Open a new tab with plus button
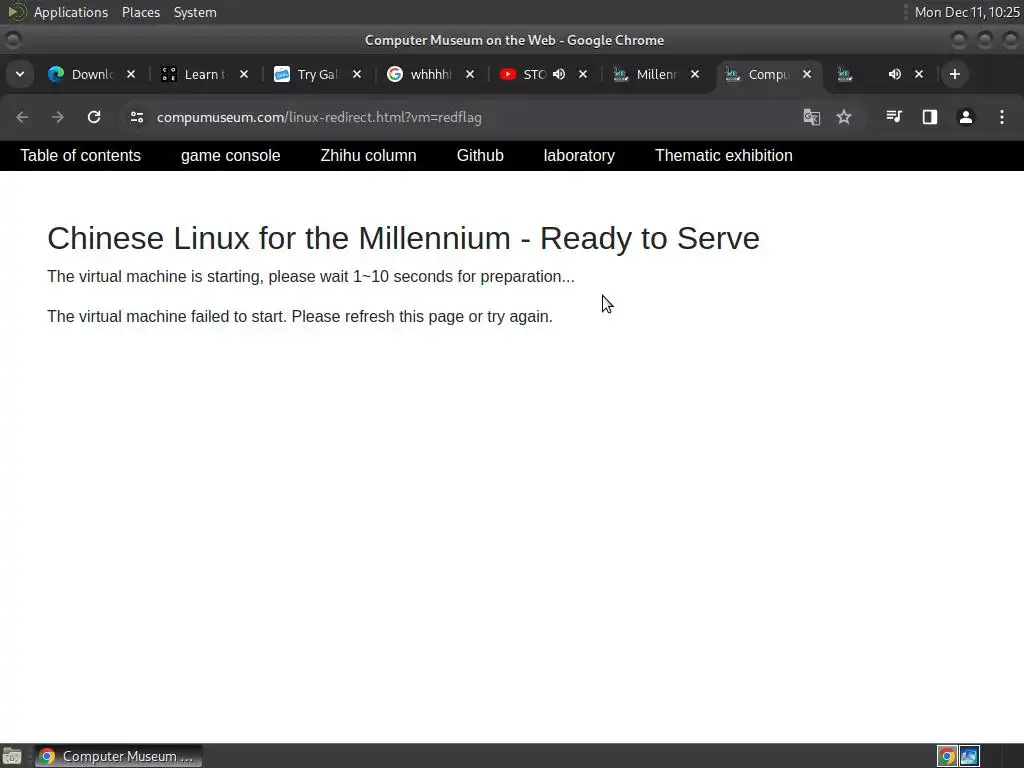1024x768 pixels. tap(955, 74)
